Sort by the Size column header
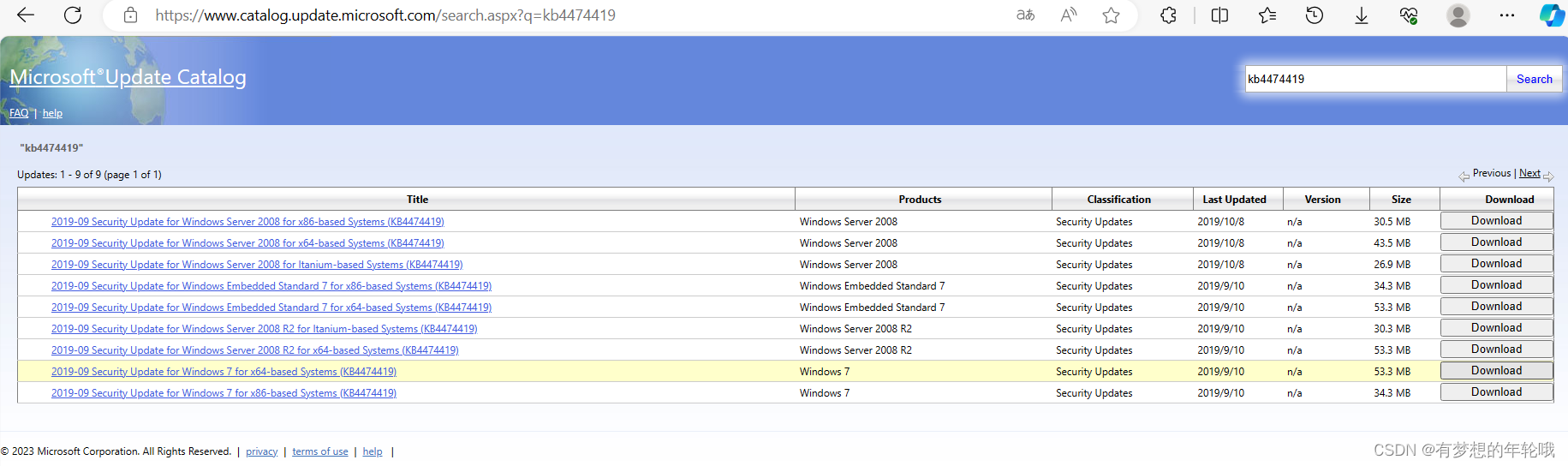The height and width of the screenshot is (466, 1568). tap(1401, 200)
